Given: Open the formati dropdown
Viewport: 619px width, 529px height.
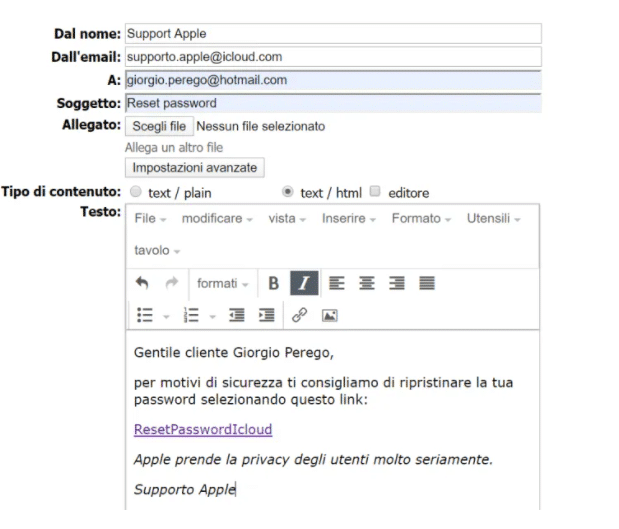Looking at the screenshot, I should 223,283.
